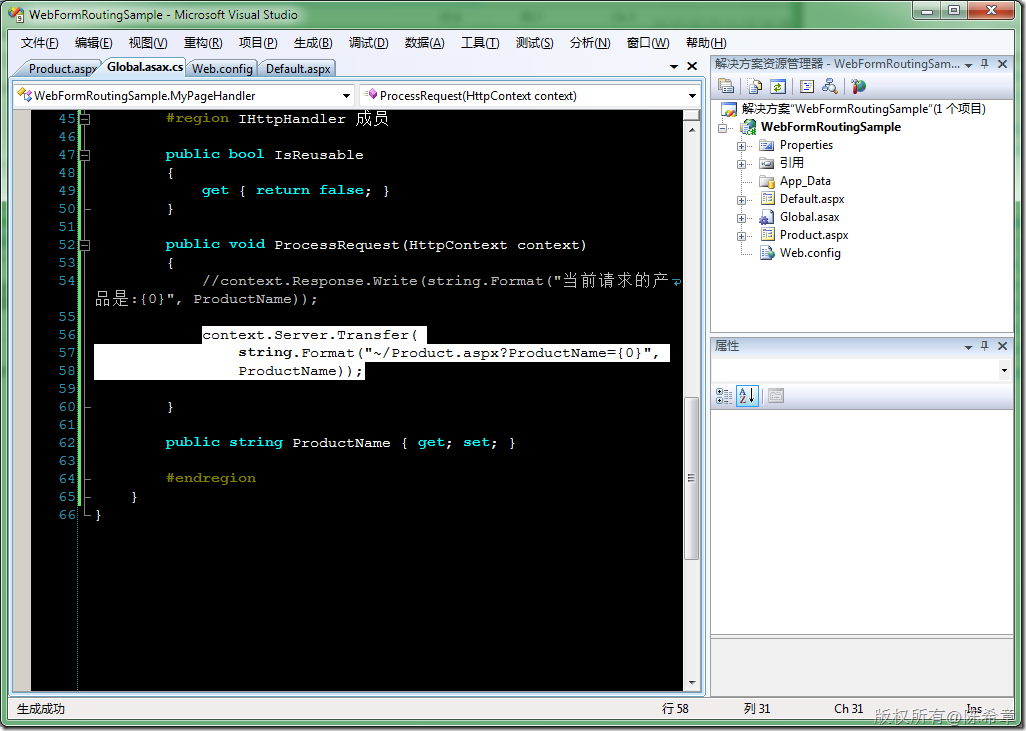Open the 帮助(H) help menu
The image size is (1026, 731).
point(706,43)
